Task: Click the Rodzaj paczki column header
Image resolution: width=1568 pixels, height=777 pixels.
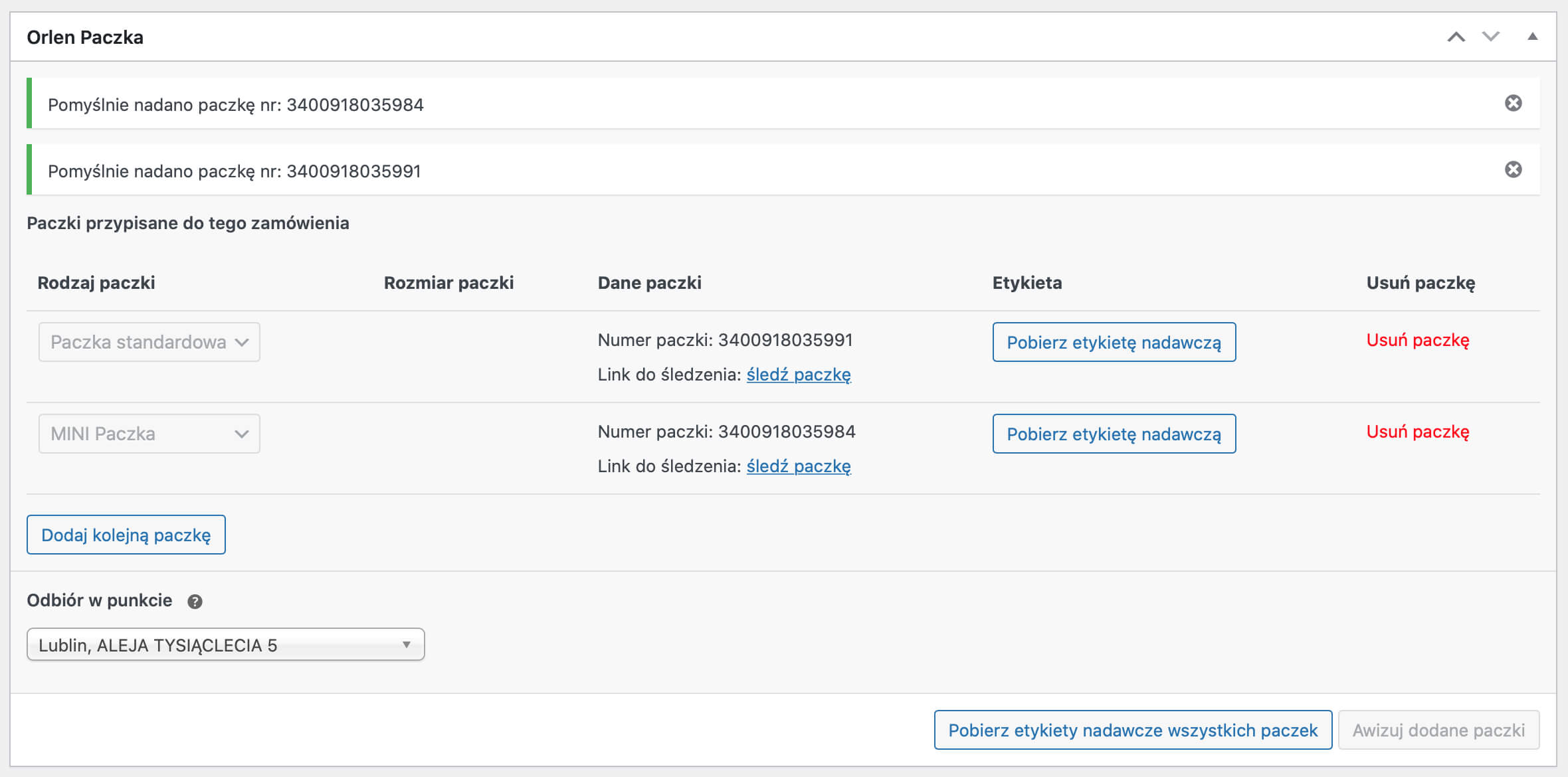Action: pyautogui.click(x=96, y=283)
